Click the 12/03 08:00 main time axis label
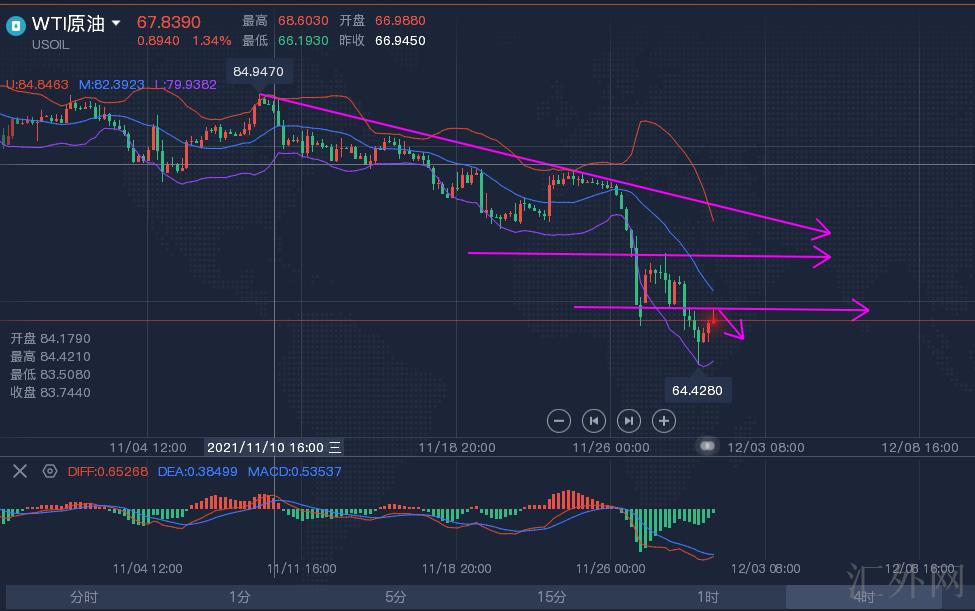The width and height of the screenshot is (975, 611). pyautogui.click(x=765, y=448)
